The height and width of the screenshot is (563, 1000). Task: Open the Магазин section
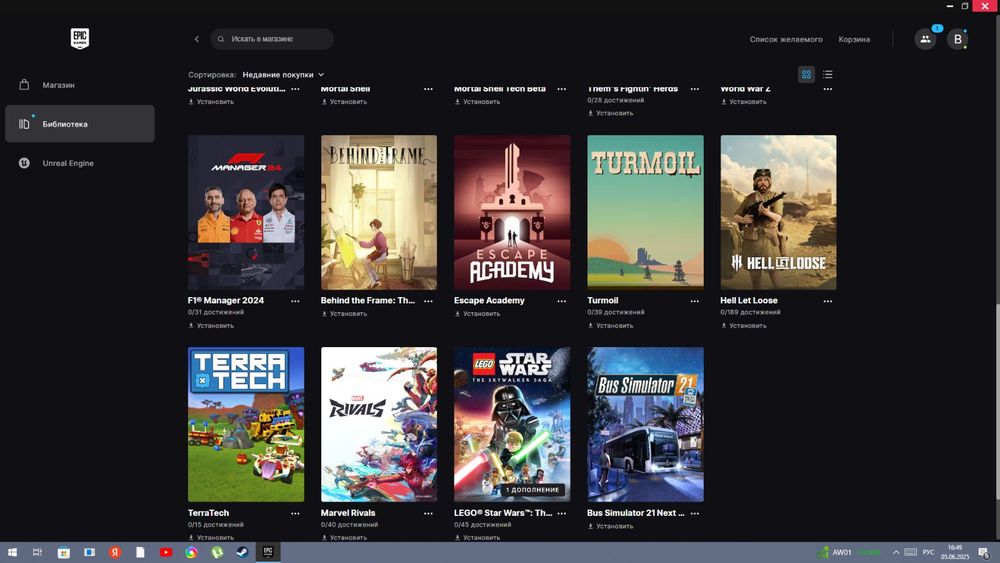pos(80,85)
